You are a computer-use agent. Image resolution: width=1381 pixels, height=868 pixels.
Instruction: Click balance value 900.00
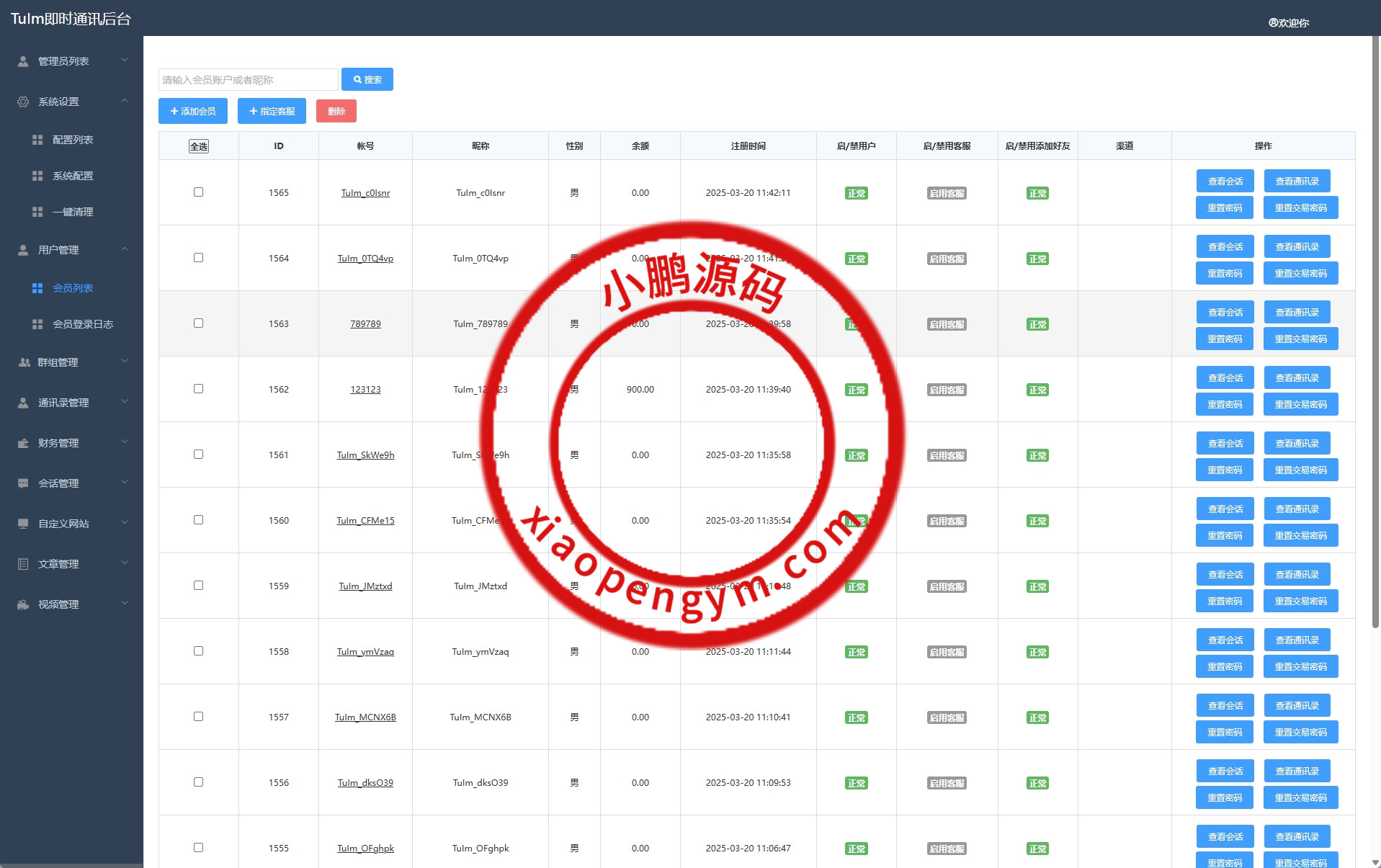click(640, 390)
